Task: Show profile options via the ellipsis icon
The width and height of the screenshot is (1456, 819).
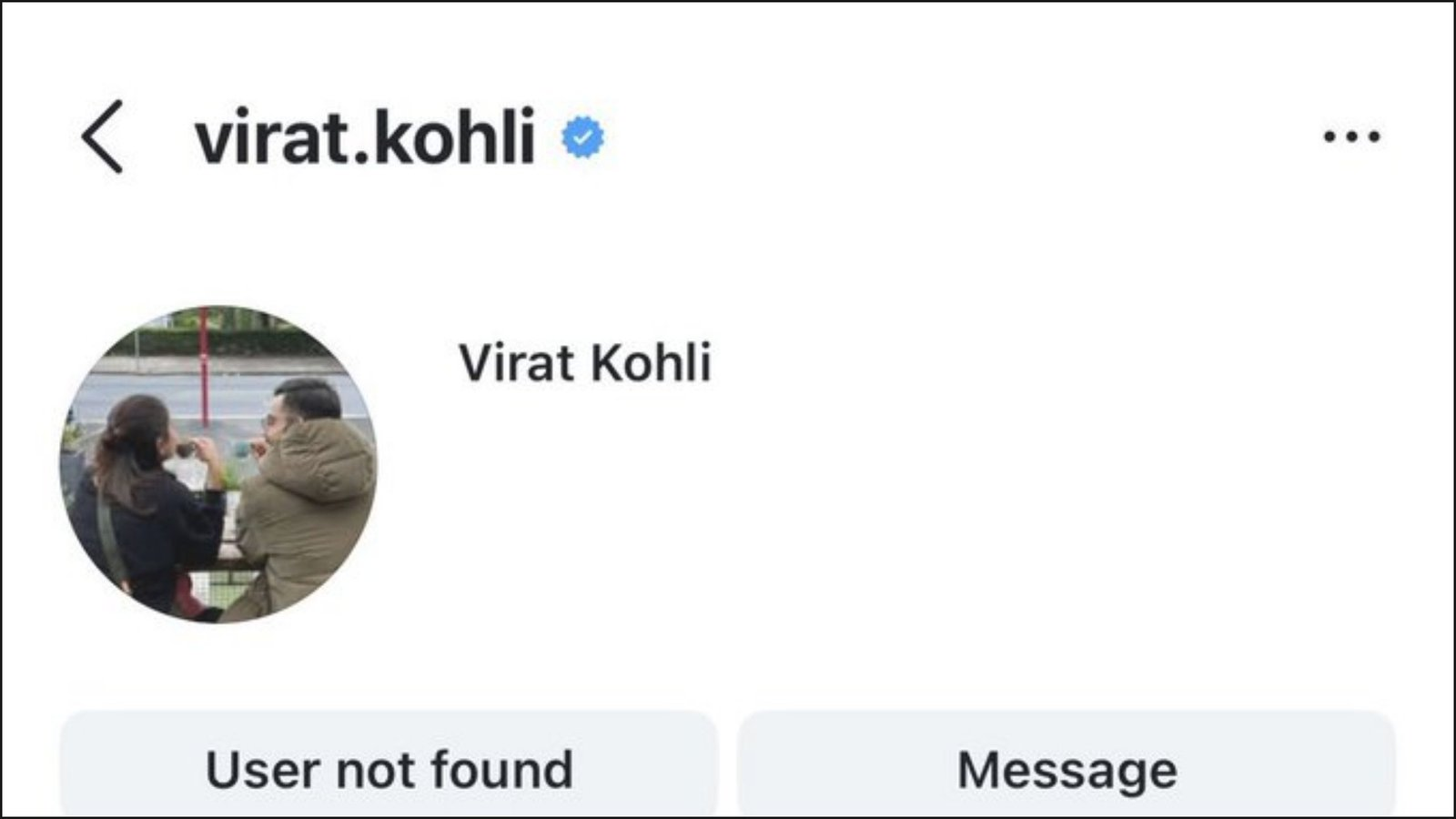Action: point(1351,137)
